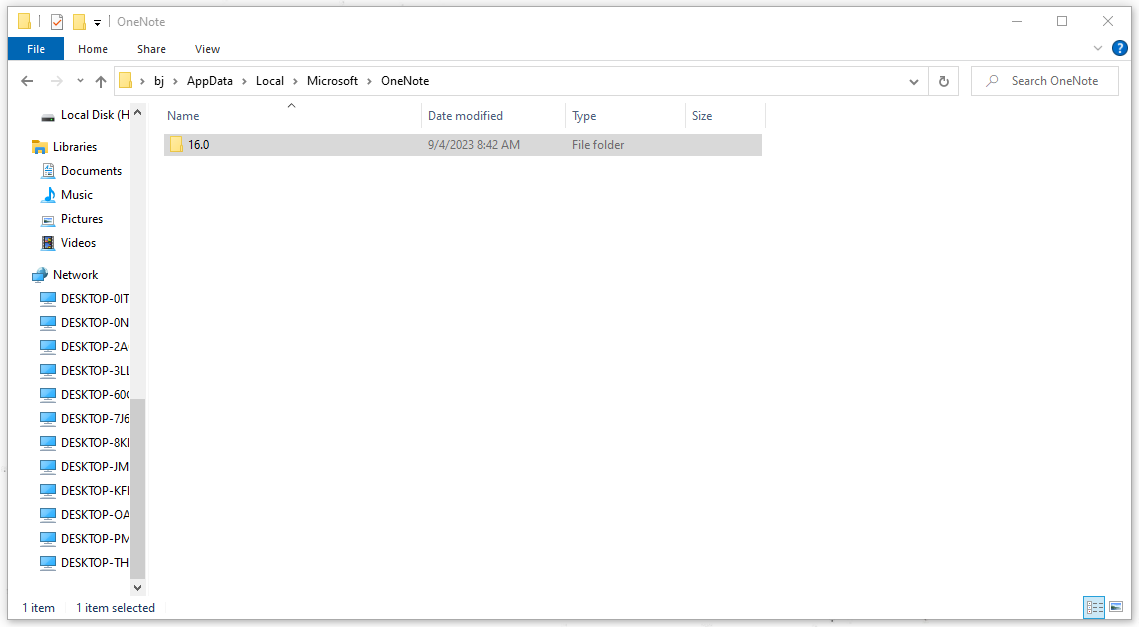Expand the chevron after AppData breadcrumb

[244, 81]
